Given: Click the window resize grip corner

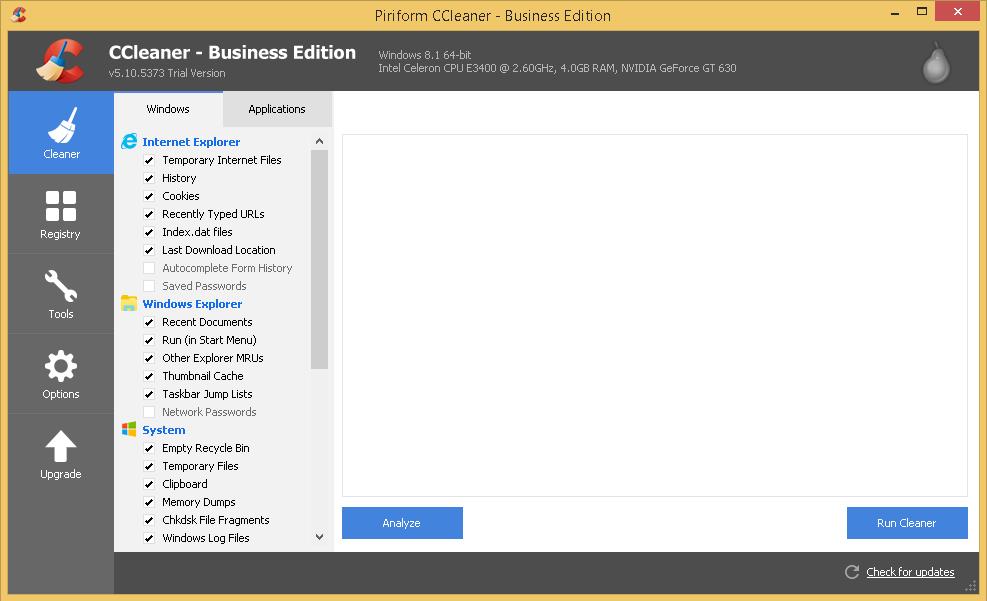Looking at the screenshot, I should pos(971,586).
